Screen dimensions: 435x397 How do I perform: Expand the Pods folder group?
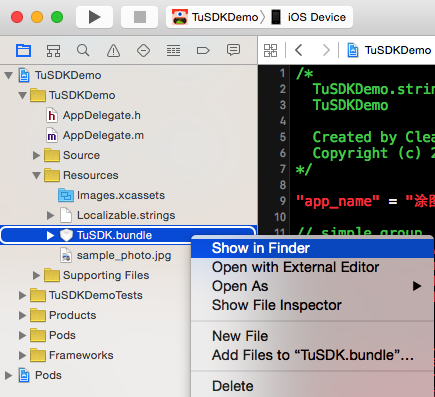point(22,335)
